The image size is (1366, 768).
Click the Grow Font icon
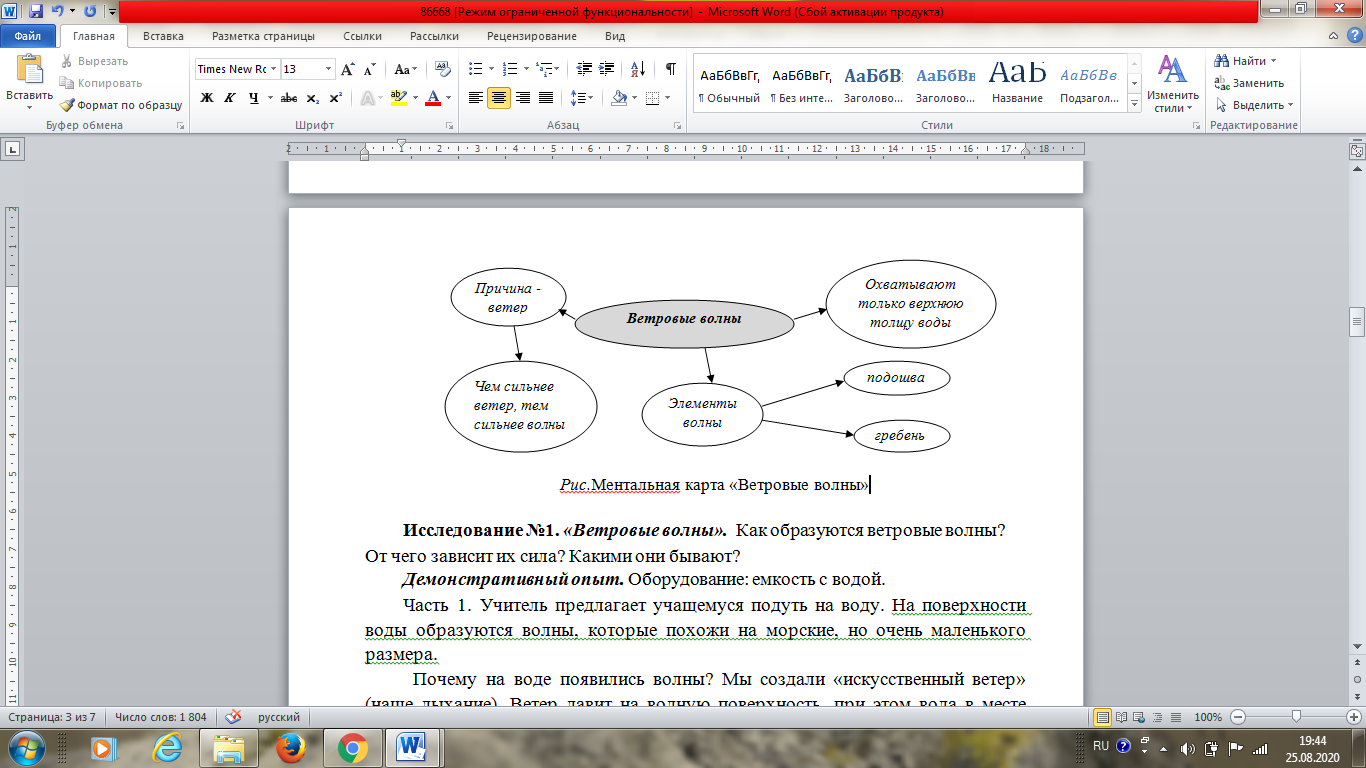click(347, 70)
